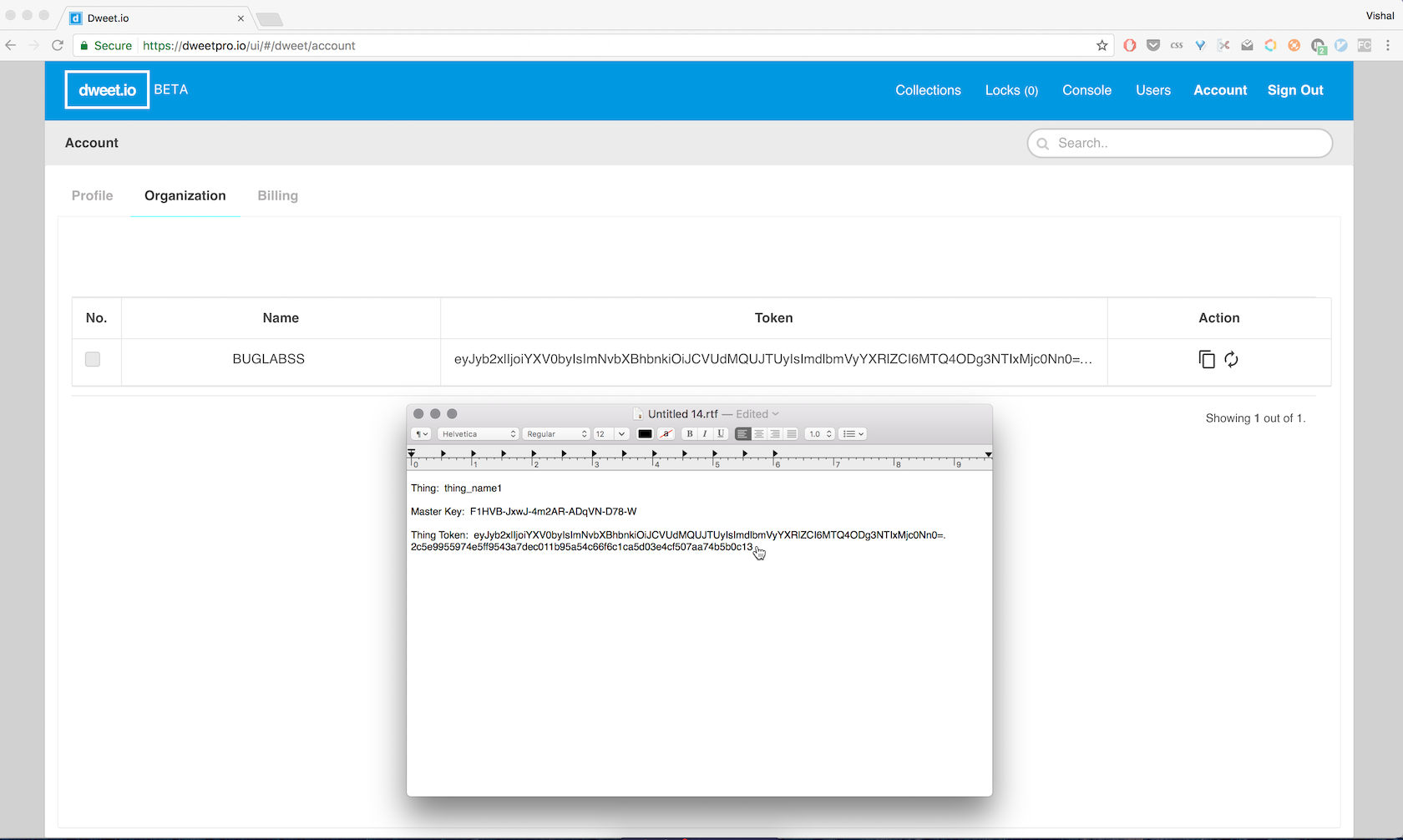Select the right margin marker on the ruler
The image size is (1403, 840).
(988, 454)
